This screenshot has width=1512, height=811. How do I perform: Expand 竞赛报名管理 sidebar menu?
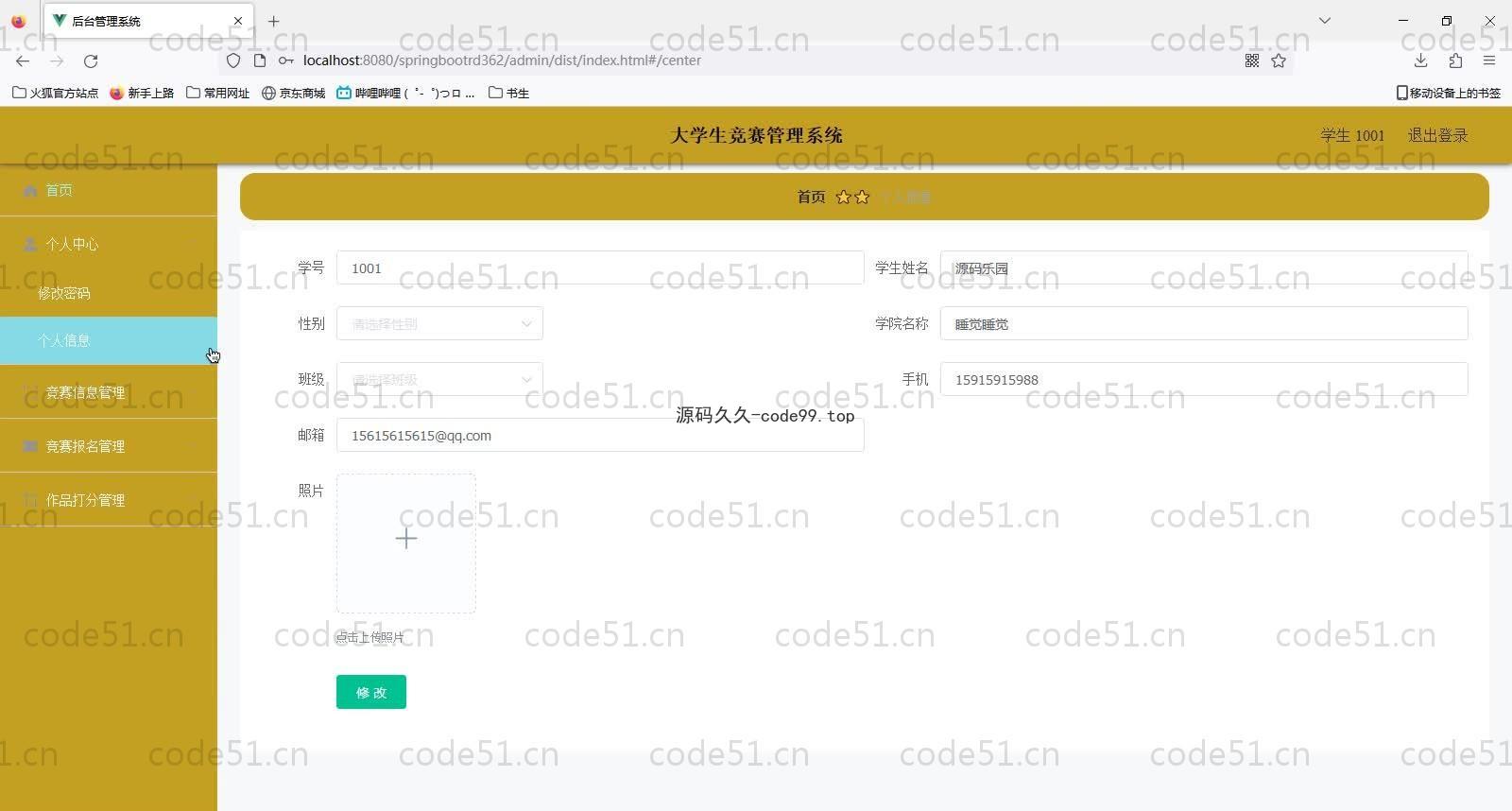click(85, 446)
